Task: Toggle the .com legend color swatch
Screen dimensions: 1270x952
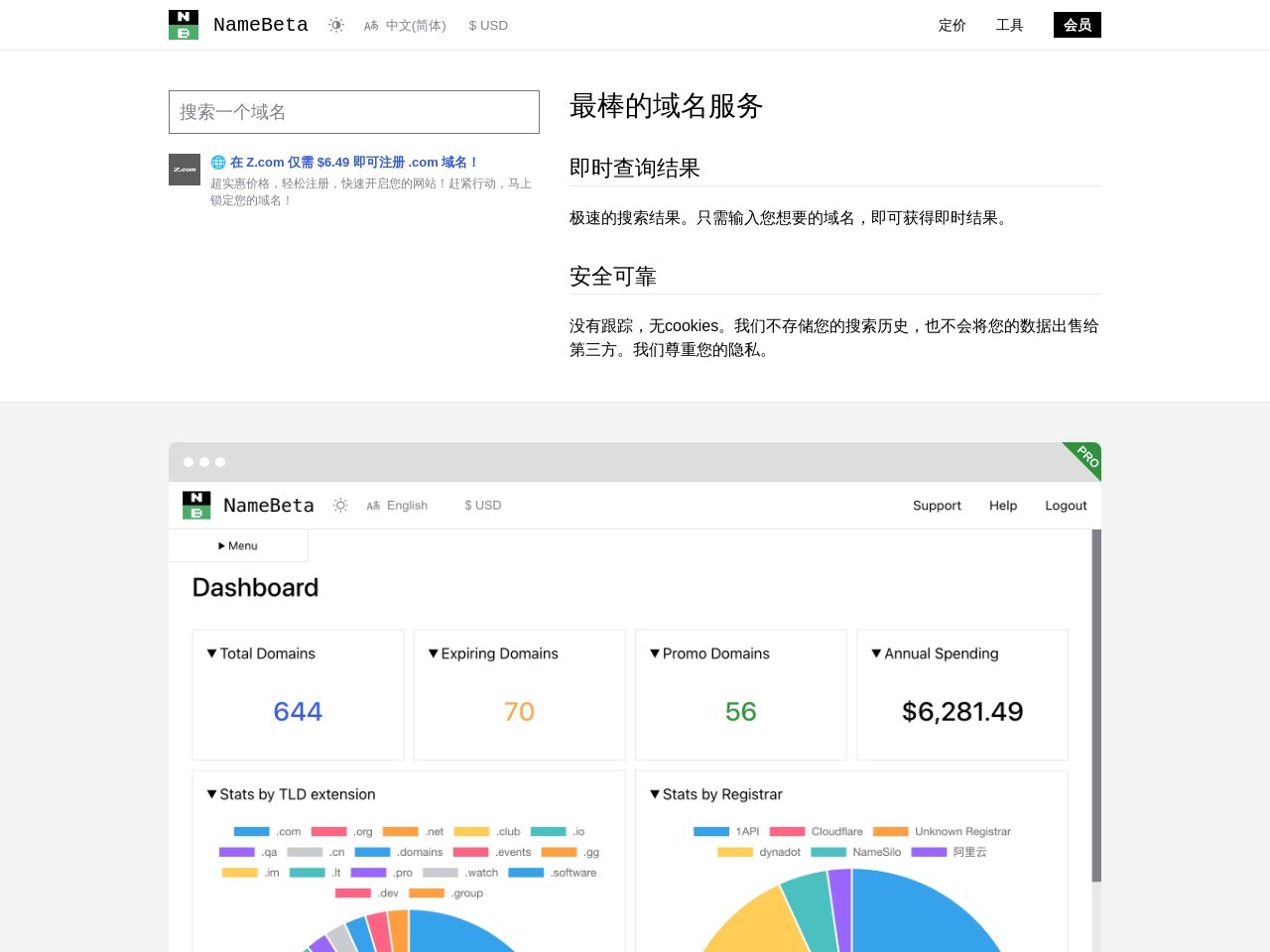Action: pyautogui.click(x=252, y=831)
